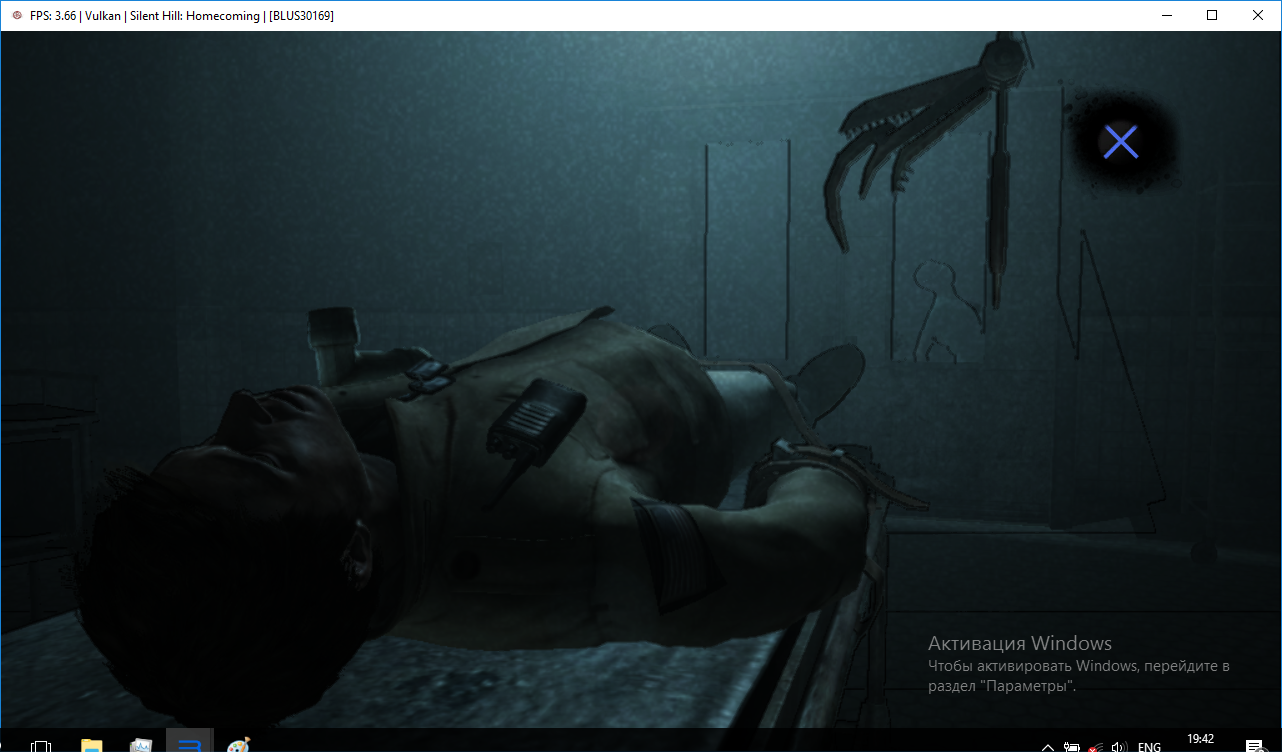Screen dimensions: 1282x752
Task: Minimize the RPCS3 game window
Action: (x=1166, y=15)
